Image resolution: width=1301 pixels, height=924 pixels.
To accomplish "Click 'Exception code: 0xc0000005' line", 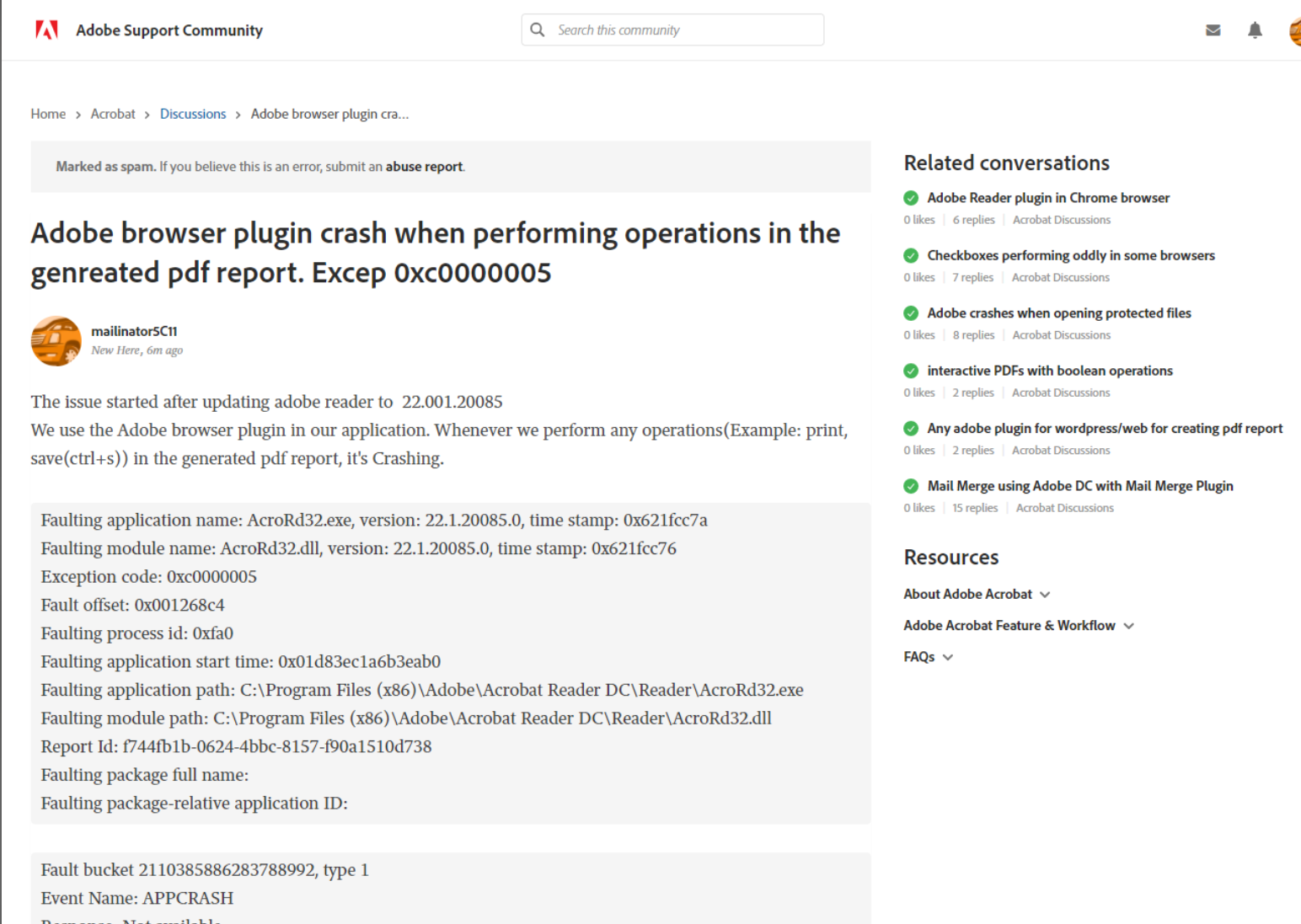I will tap(149, 577).
